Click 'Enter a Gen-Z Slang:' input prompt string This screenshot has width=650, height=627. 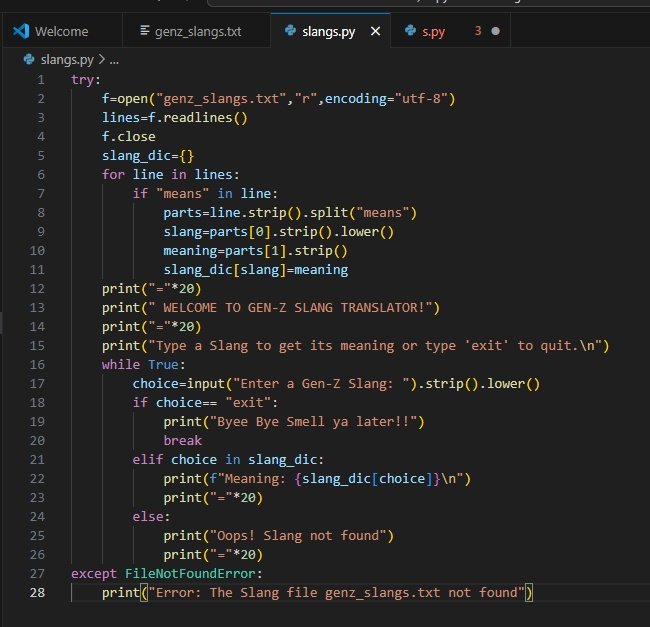321,384
